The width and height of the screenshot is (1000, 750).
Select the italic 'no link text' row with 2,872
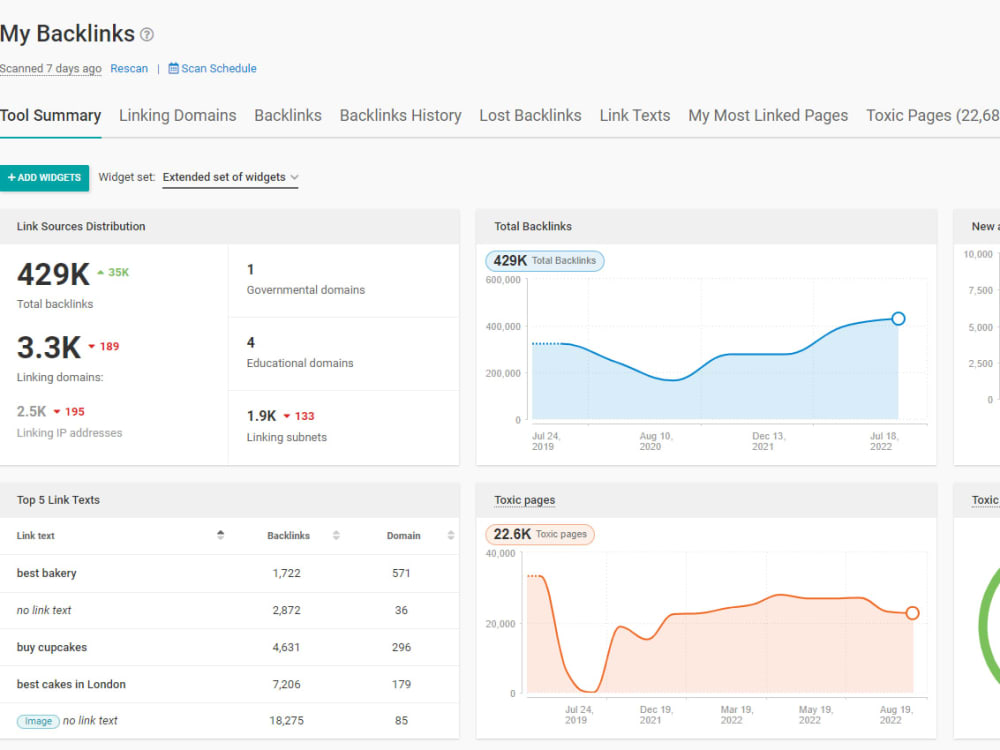(x=229, y=610)
